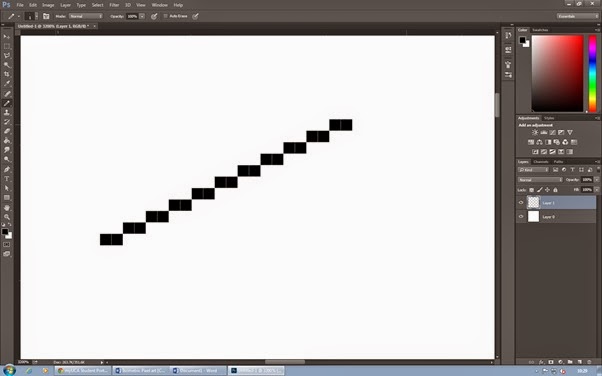This screenshot has height=376, width=602.
Task: Toggle Quick Mask mode
Action: coord(7,244)
